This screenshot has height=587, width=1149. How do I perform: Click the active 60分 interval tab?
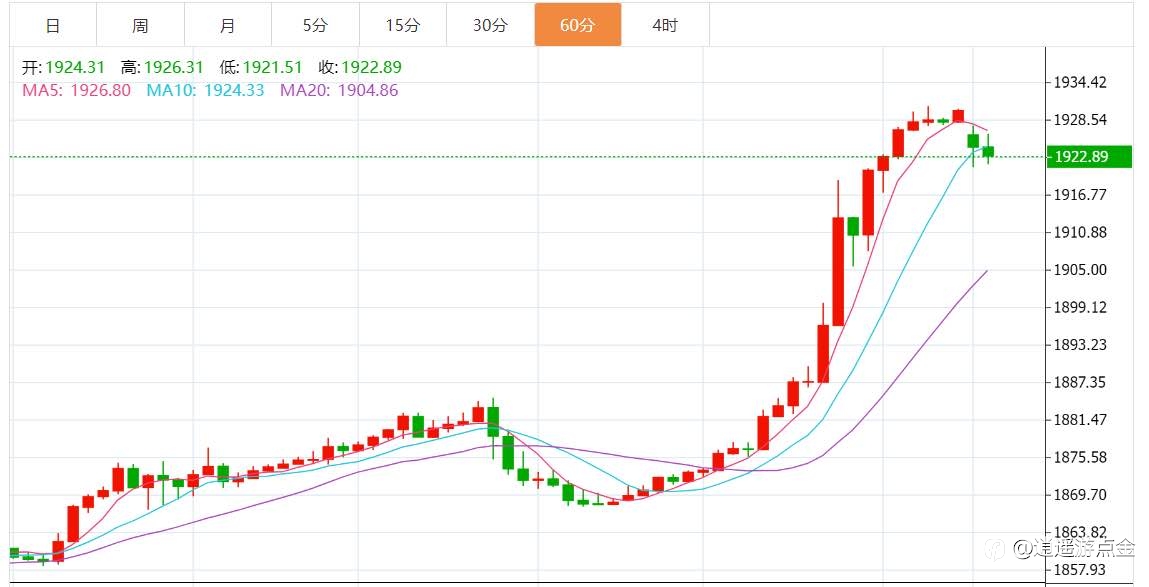tap(577, 25)
